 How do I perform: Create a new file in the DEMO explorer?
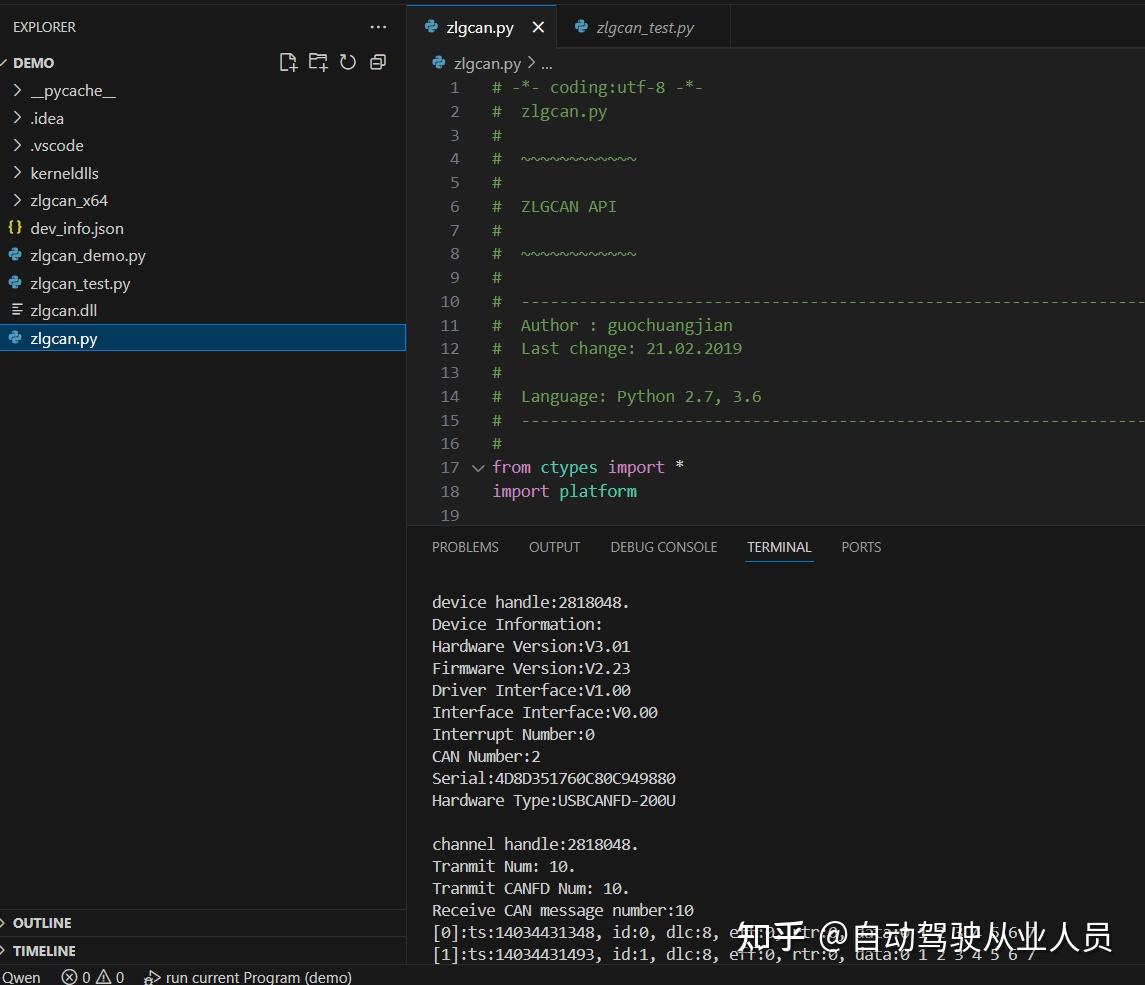(x=288, y=61)
